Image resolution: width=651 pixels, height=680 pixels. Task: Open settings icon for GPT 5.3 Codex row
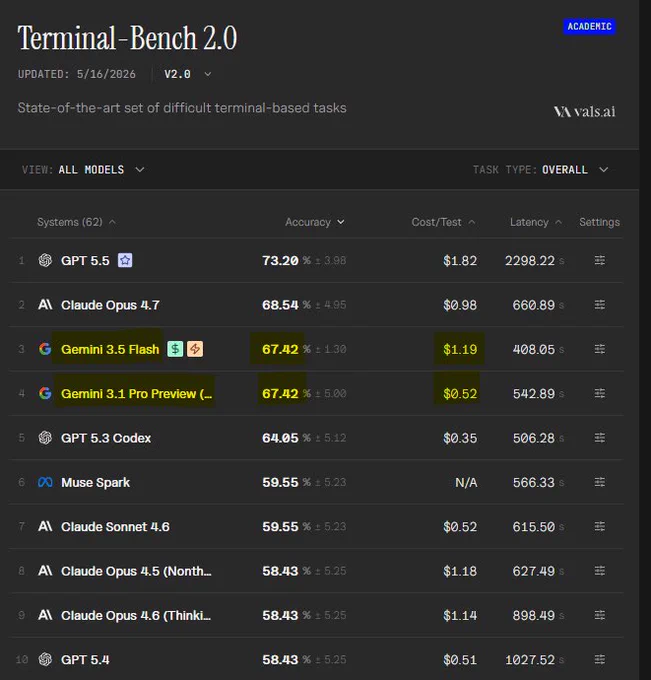click(x=599, y=438)
